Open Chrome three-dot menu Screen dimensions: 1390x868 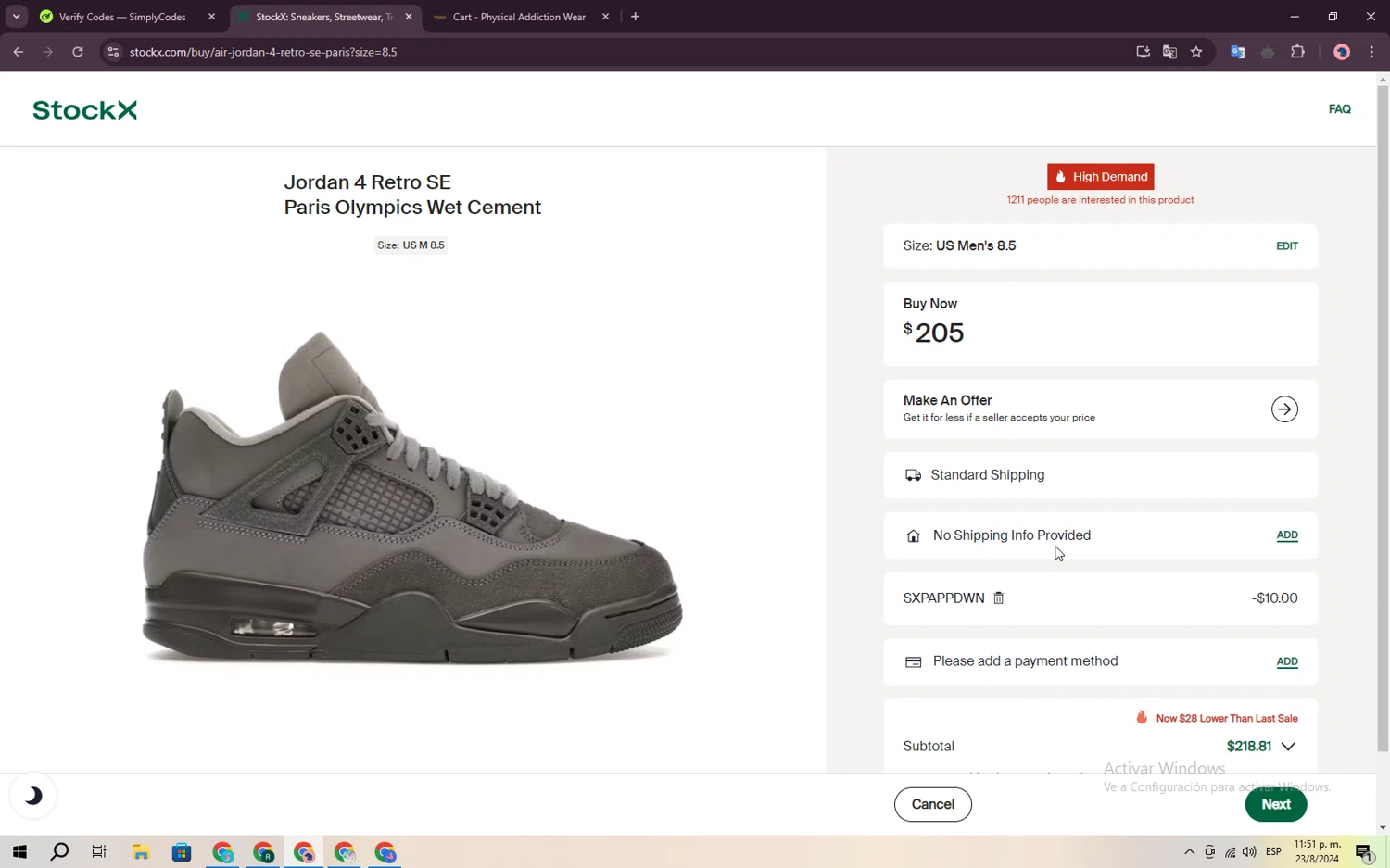pos(1371,52)
